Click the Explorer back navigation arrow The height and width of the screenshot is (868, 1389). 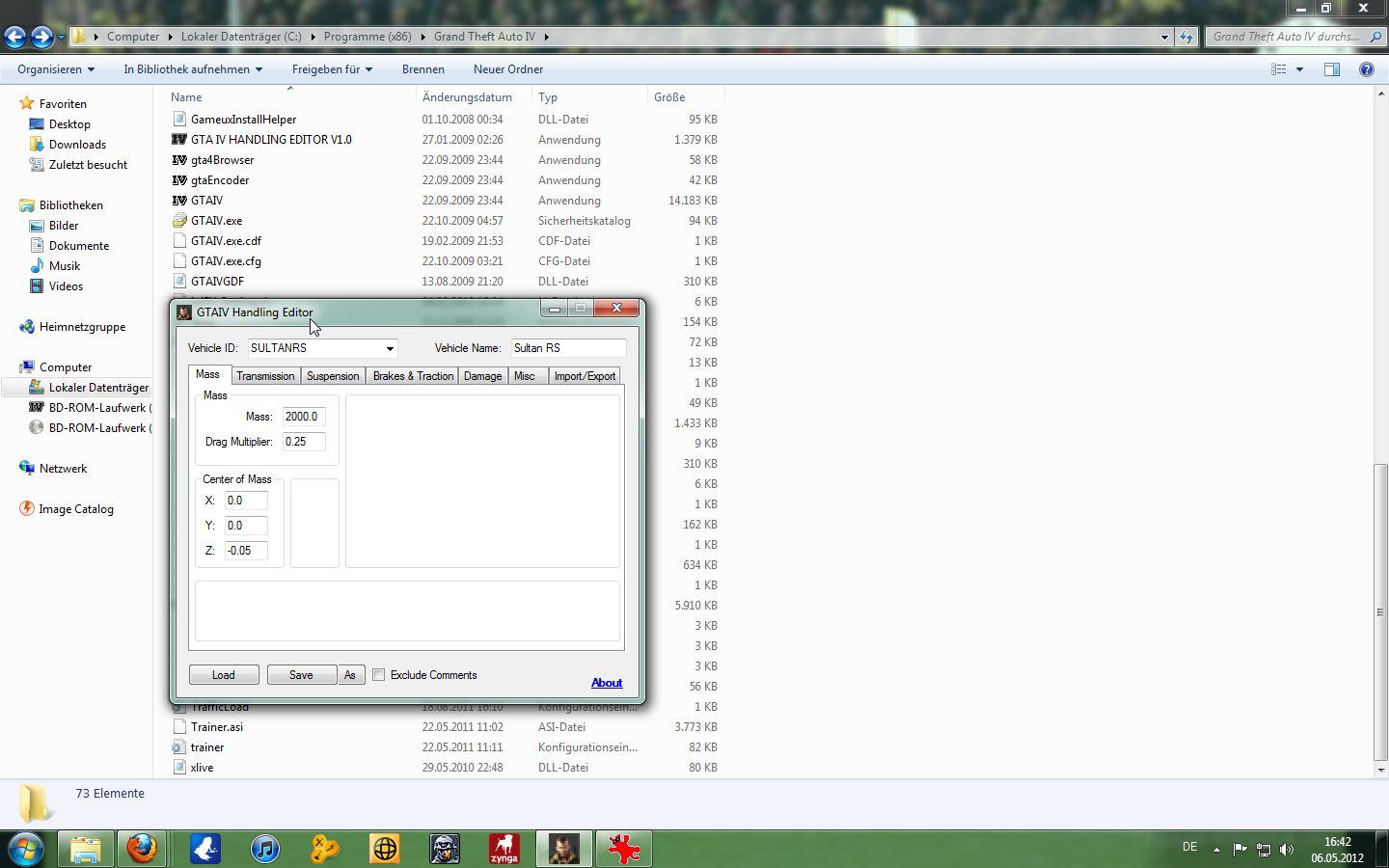[14, 37]
